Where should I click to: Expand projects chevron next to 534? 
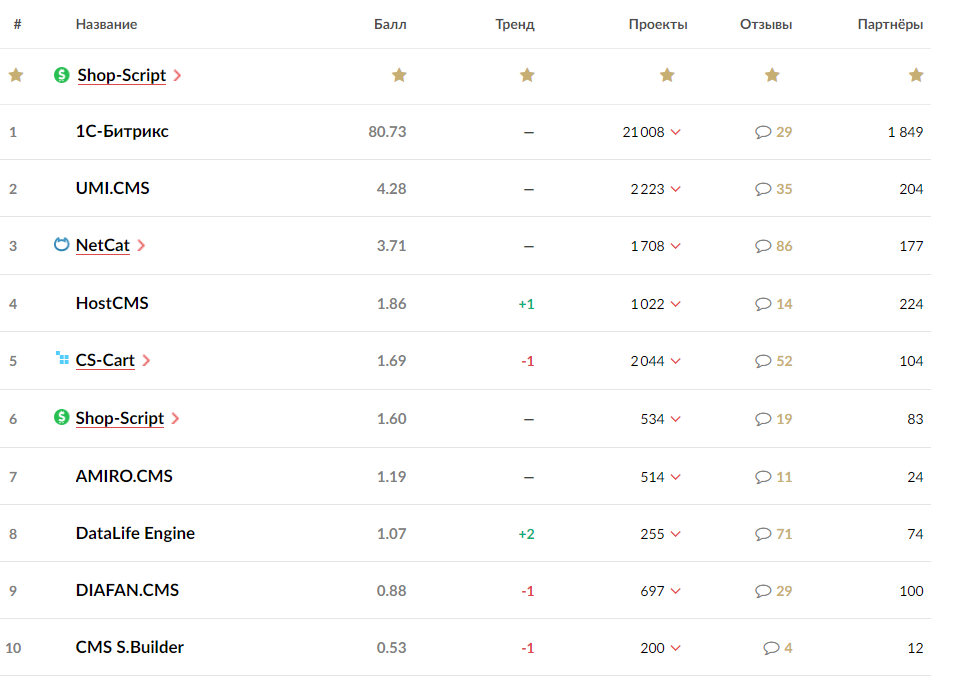pyautogui.click(x=675, y=419)
